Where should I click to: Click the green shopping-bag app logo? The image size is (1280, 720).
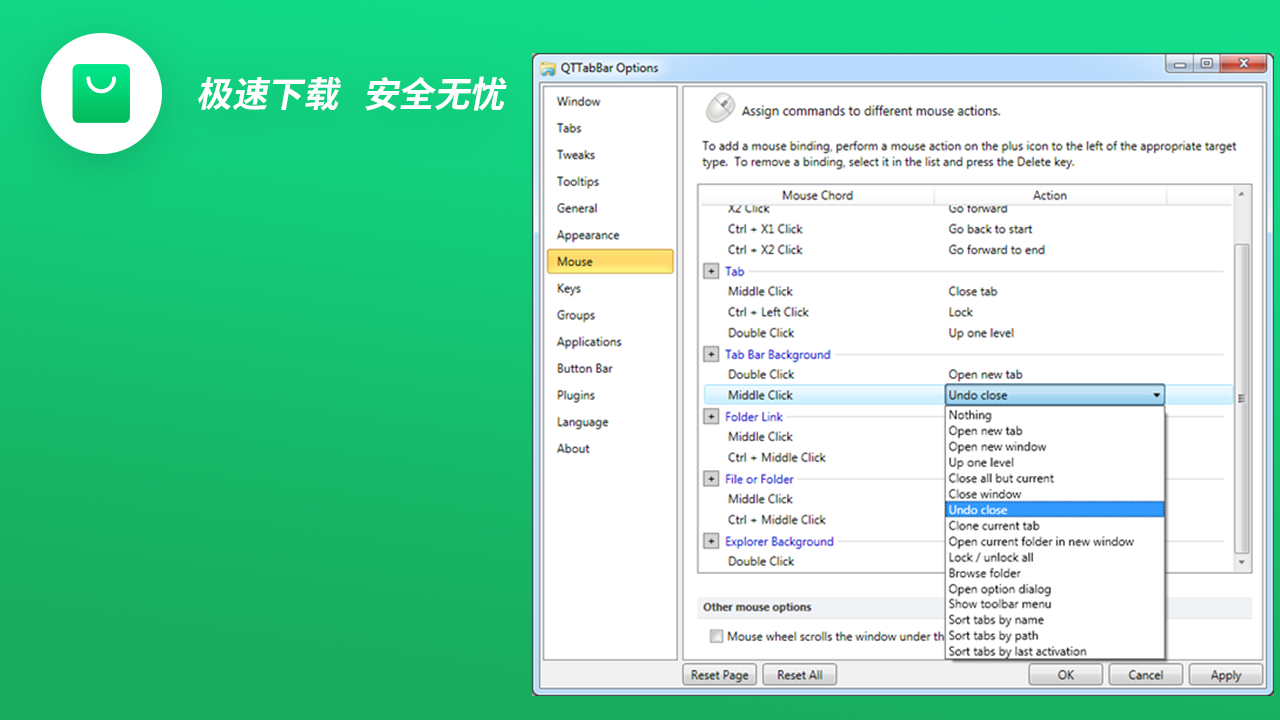[x=101, y=93]
